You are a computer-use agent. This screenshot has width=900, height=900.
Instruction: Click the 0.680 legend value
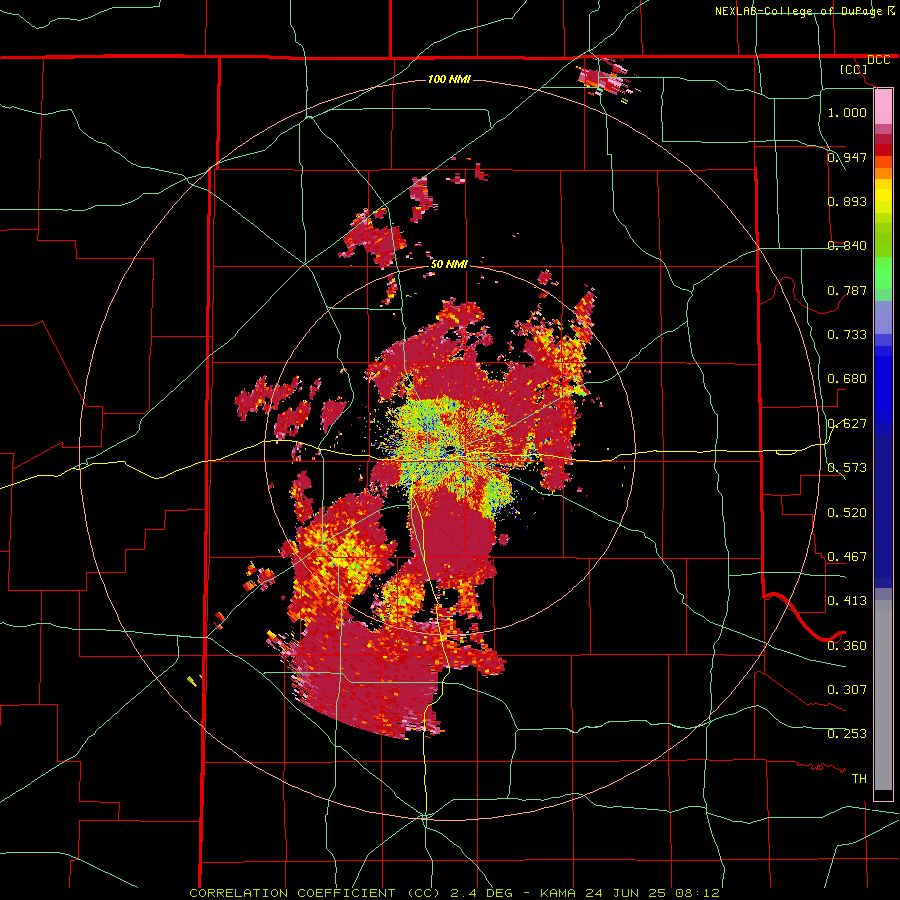pyautogui.click(x=847, y=378)
